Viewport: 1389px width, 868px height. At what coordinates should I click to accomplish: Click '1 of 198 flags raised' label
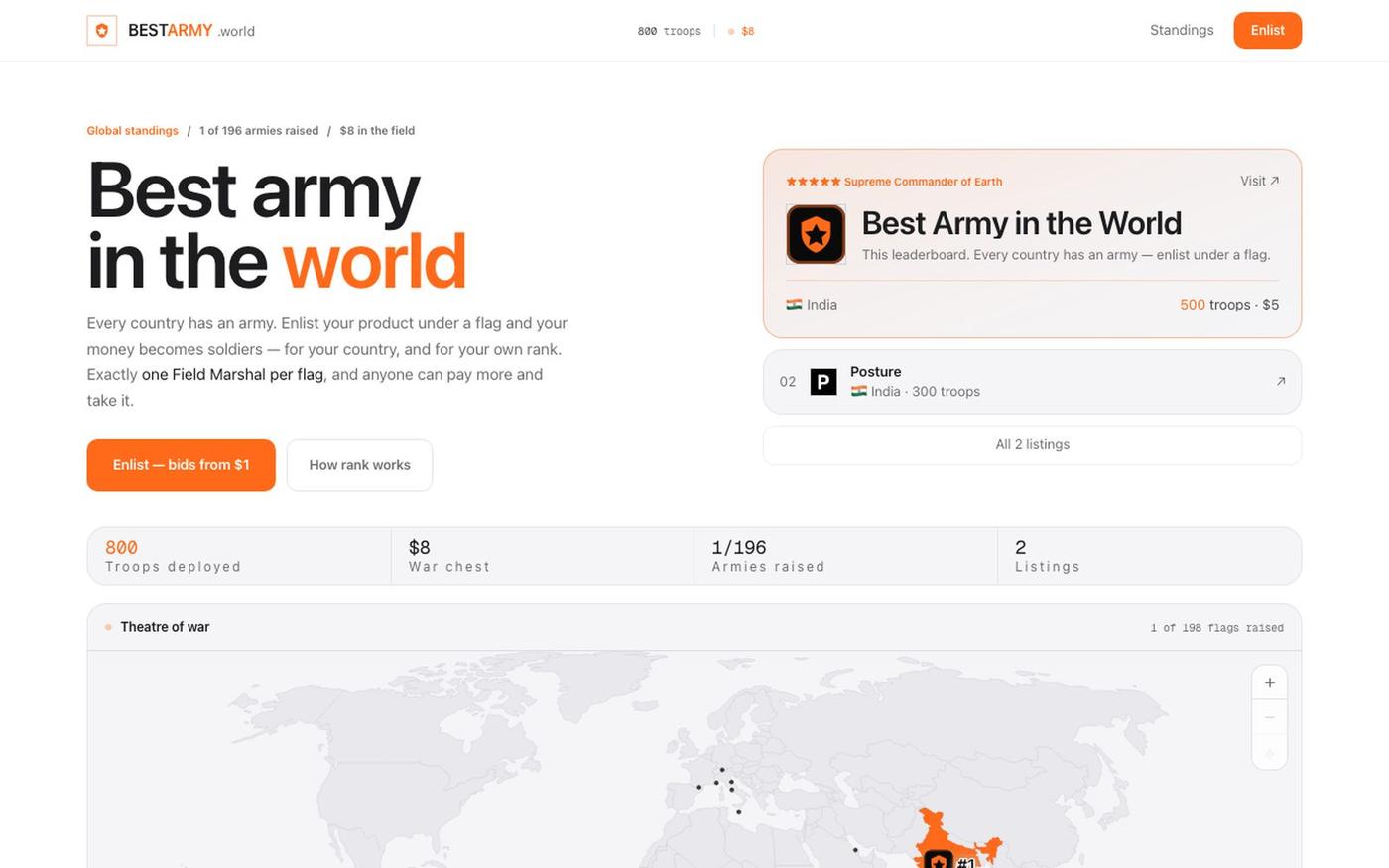1216,628
